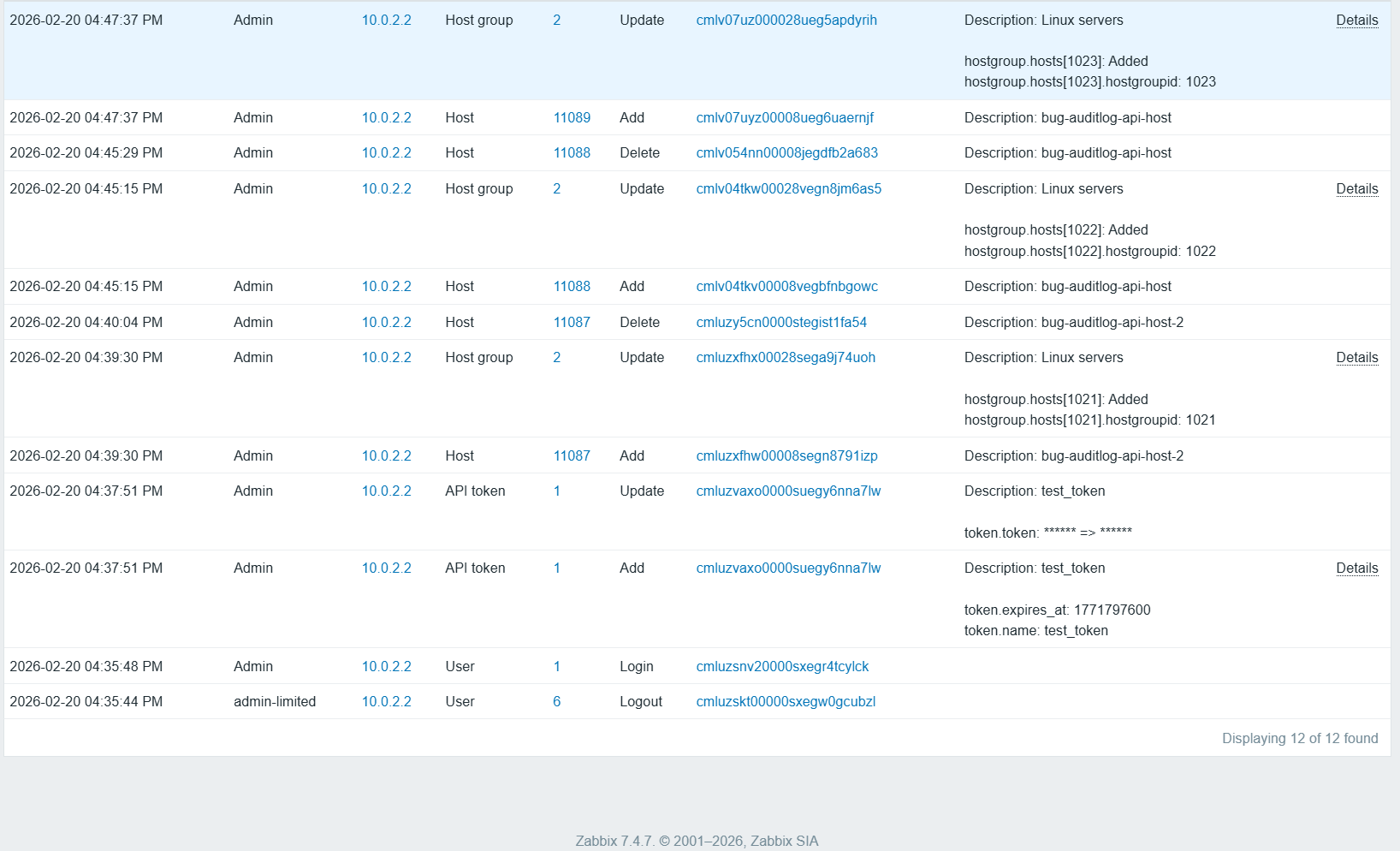Open Details for hostgroup.hosts[1023] update entry
The width and height of the screenshot is (1400, 851).
(x=1356, y=21)
